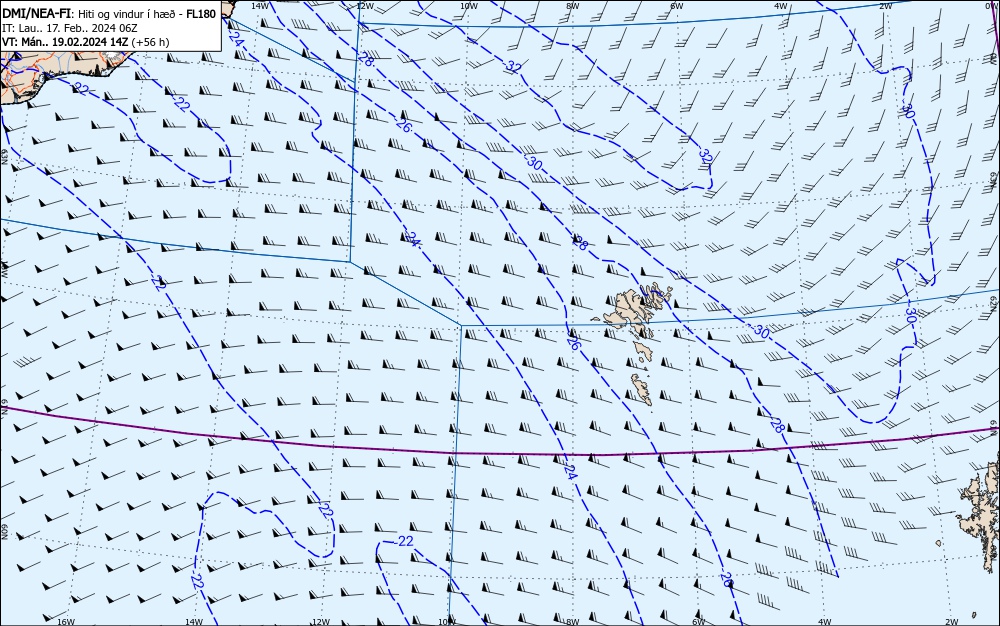Image resolution: width=1000 pixels, height=626 pixels.
Task: Click the '10W' longitude label on bottom edge
Action: 447,622
